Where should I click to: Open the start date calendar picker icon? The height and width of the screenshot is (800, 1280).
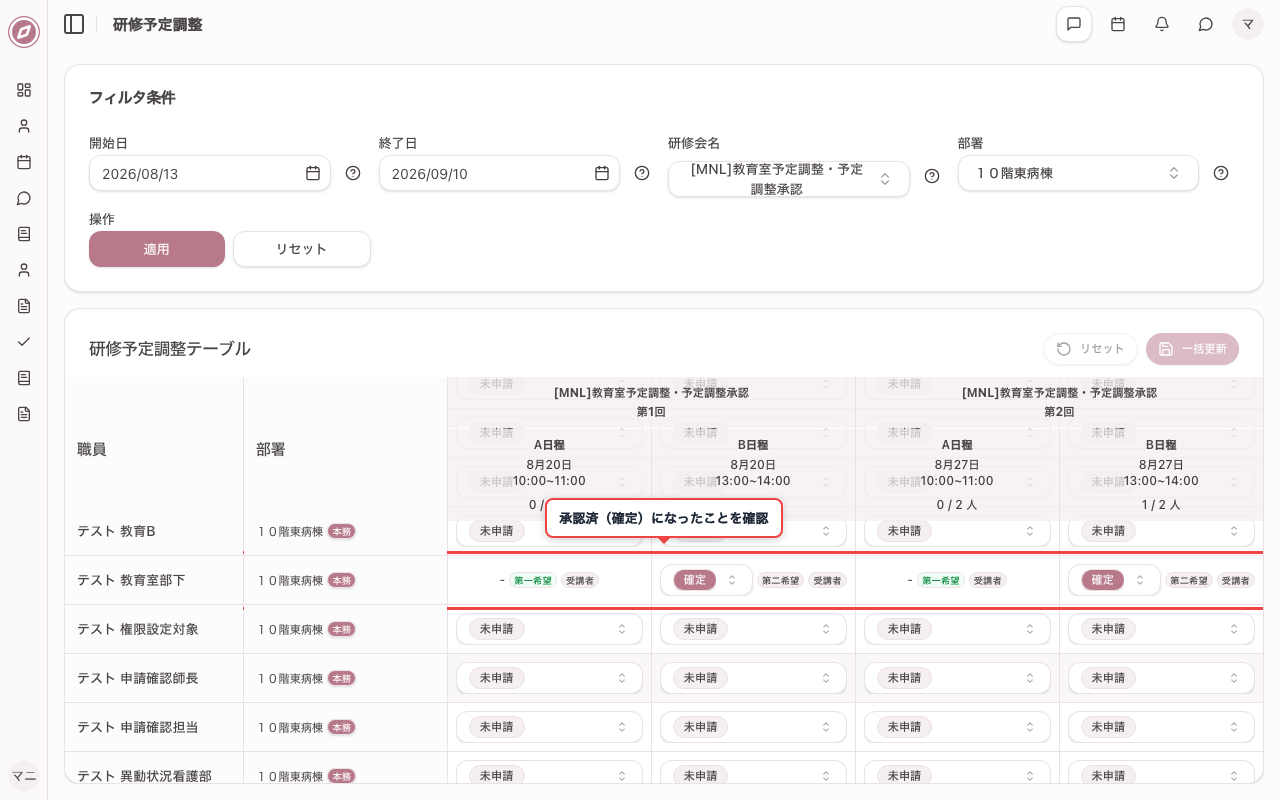coord(313,173)
